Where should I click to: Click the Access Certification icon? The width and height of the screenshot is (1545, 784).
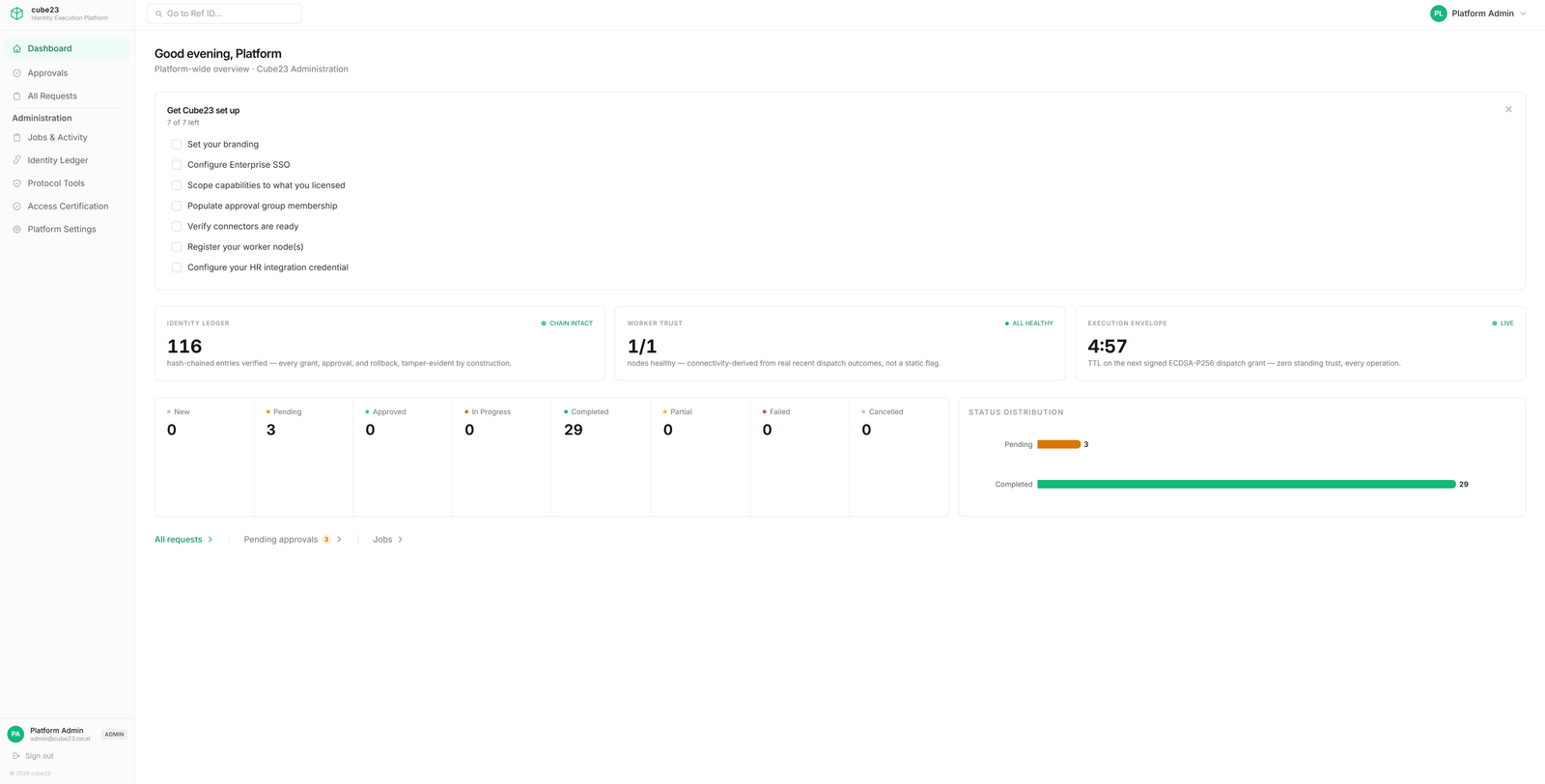(x=16, y=207)
